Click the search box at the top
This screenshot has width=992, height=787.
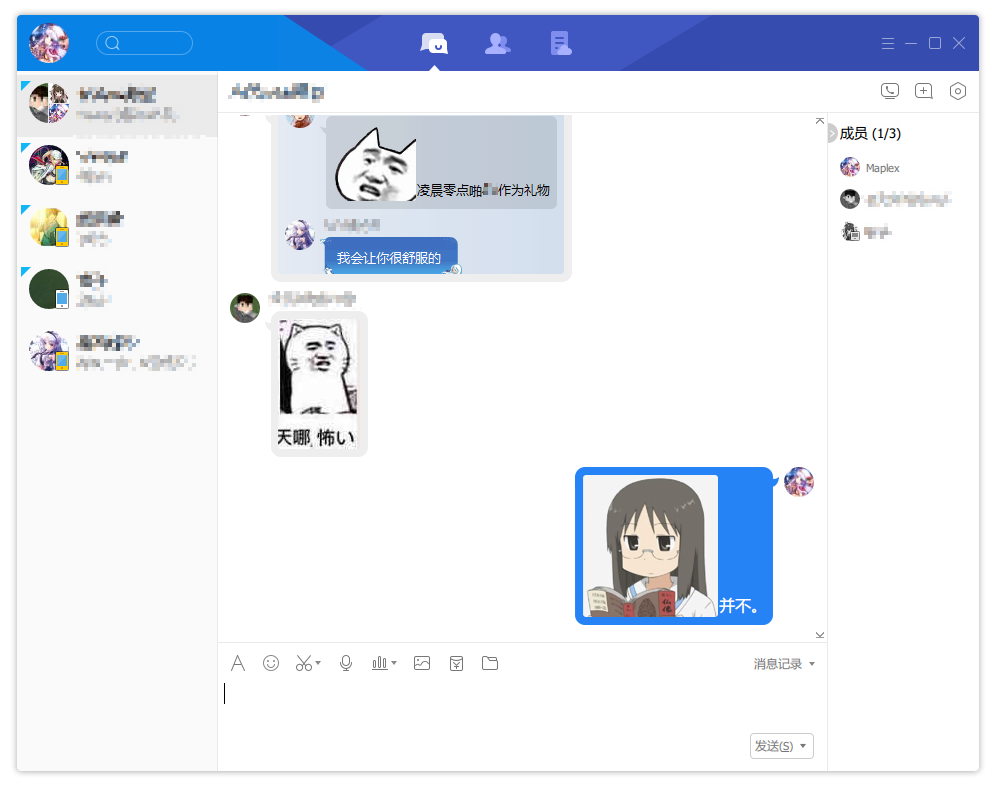144,42
